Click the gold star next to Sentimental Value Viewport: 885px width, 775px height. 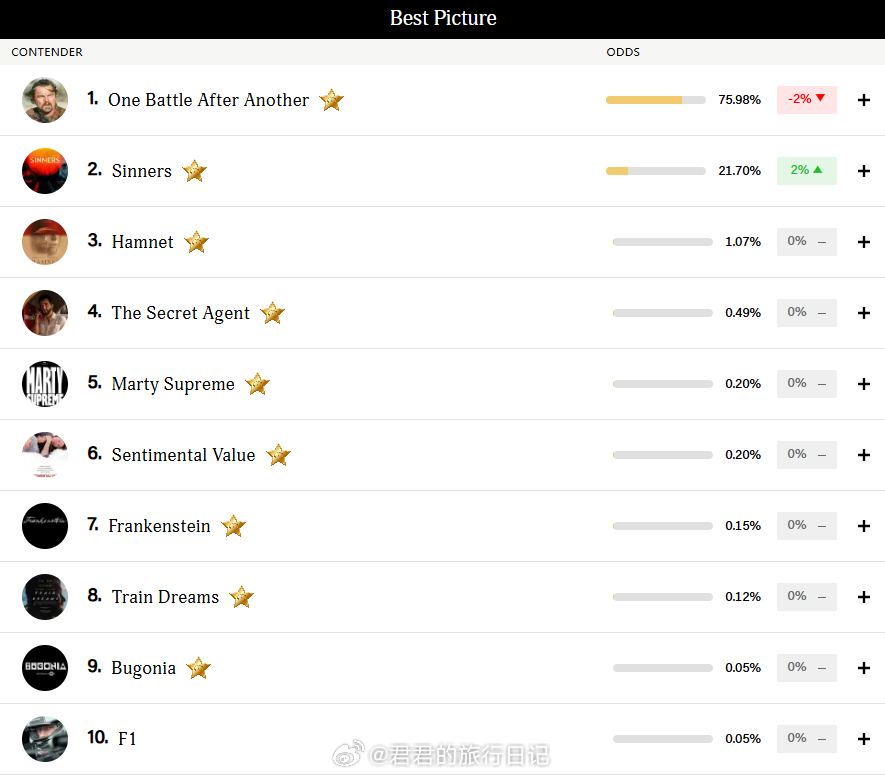tap(278, 455)
